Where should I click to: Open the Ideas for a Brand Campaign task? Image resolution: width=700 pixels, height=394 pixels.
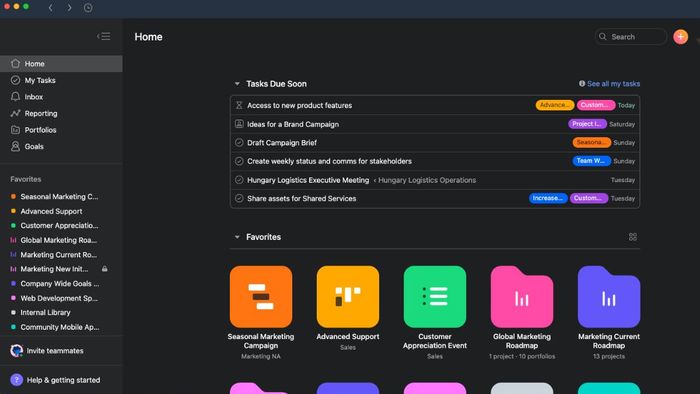(293, 124)
